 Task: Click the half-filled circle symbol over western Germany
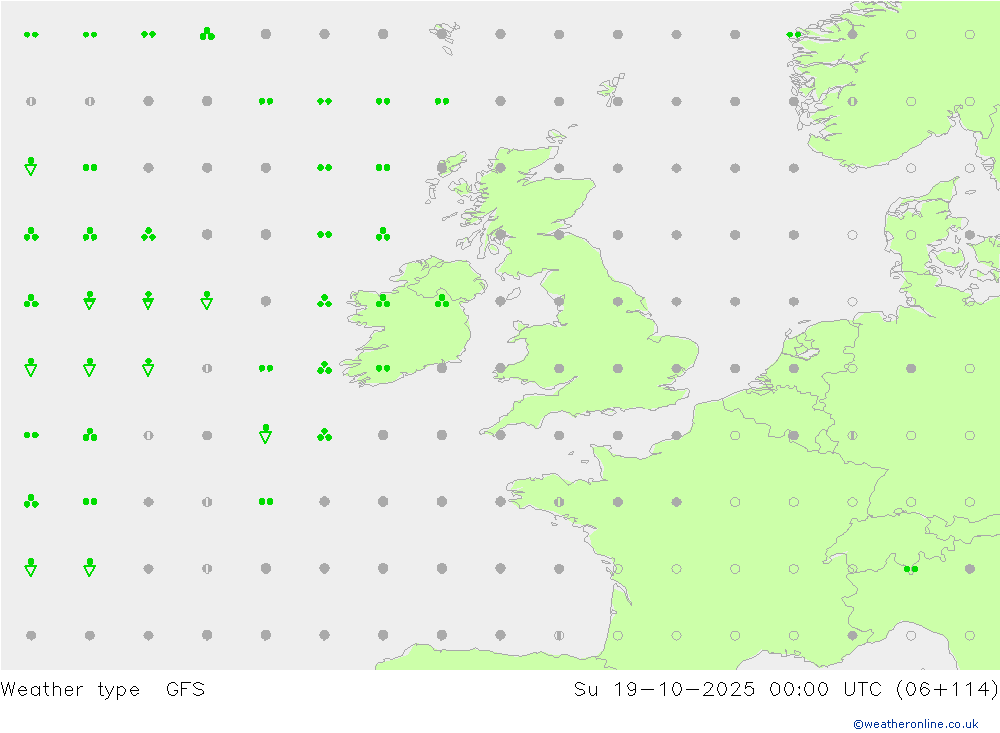[x=852, y=435]
